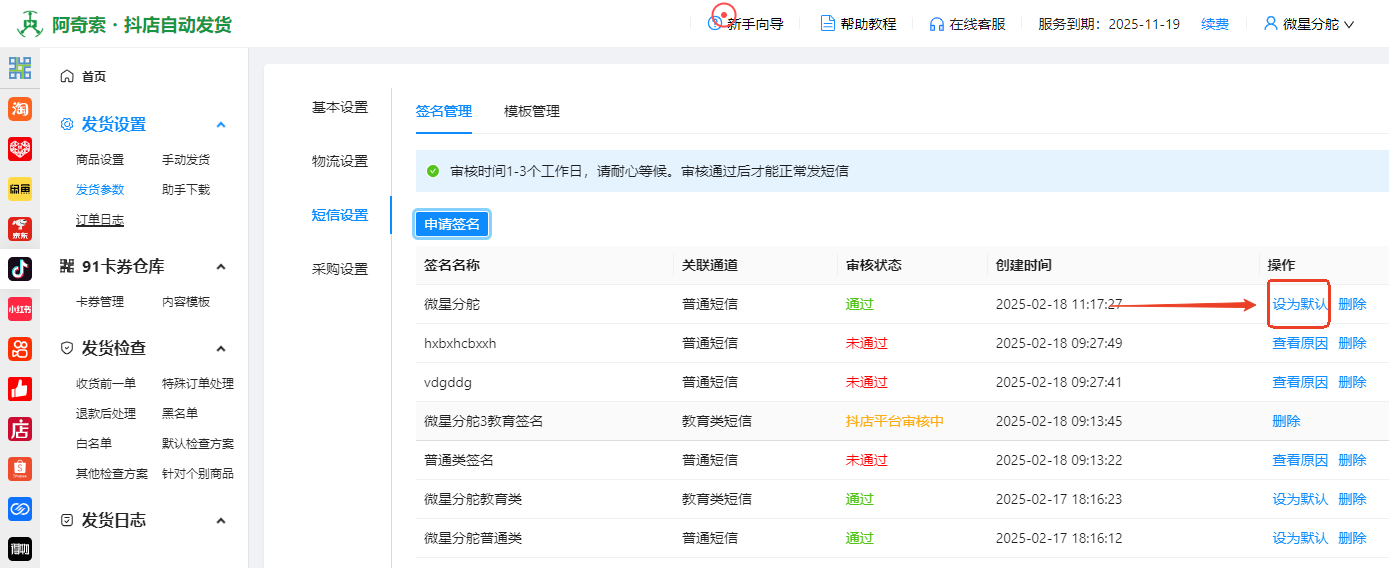This screenshot has height=568, width=1389.
Task: Click the headset 在线客服 icon
Action: tap(936, 24)
